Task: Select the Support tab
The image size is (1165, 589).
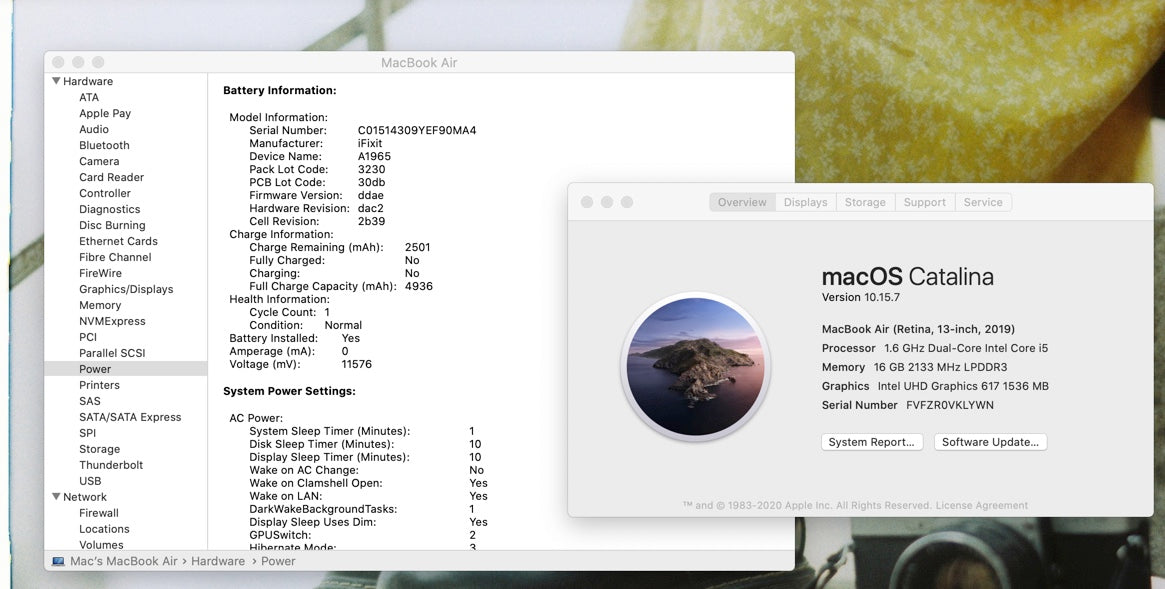Action: click(x=924, y=202)
